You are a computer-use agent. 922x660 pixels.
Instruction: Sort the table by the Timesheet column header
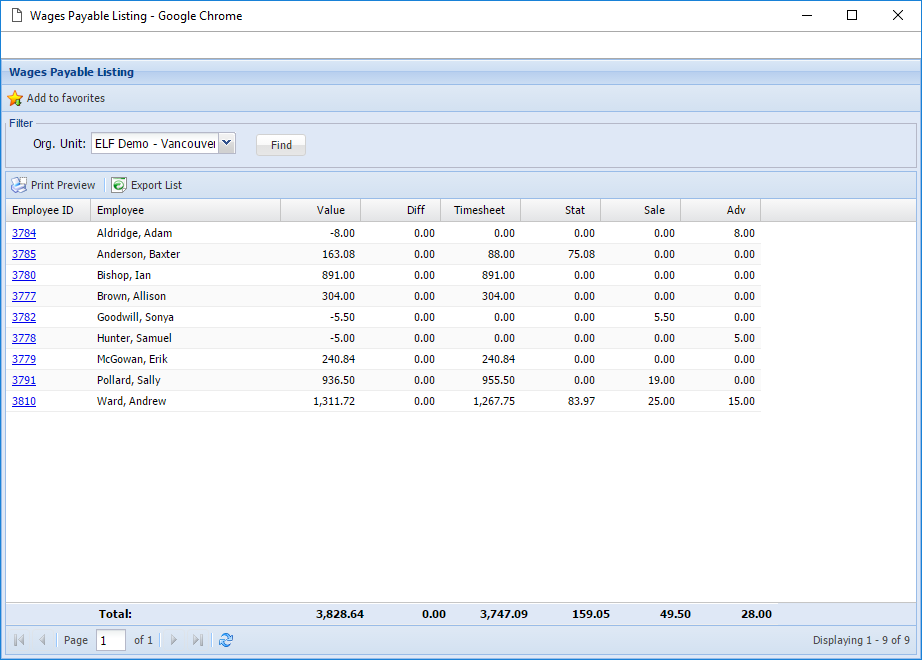[x=480, y=210]
